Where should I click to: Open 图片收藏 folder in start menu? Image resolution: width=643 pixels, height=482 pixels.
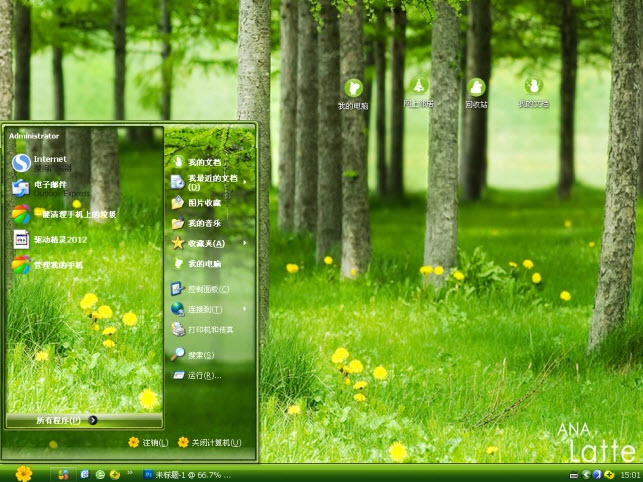(204, 203)
